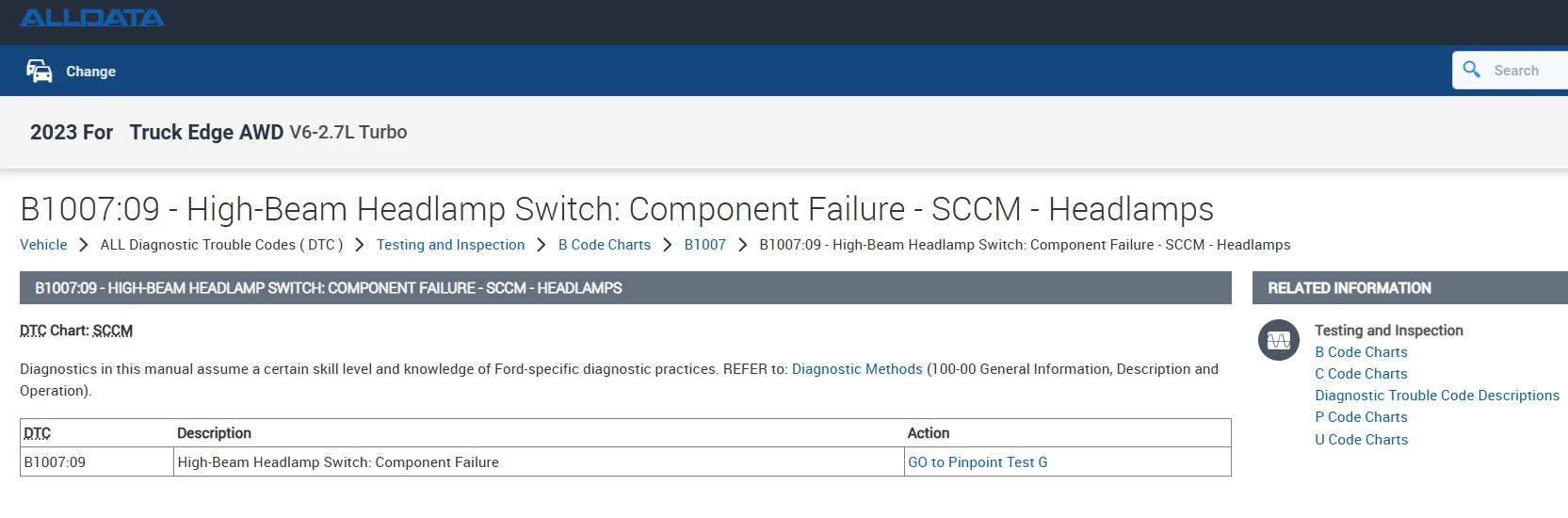Navigate to the B1007 breadcrumb
Viewport: 1568px width, 518px height.
point(704,245)
